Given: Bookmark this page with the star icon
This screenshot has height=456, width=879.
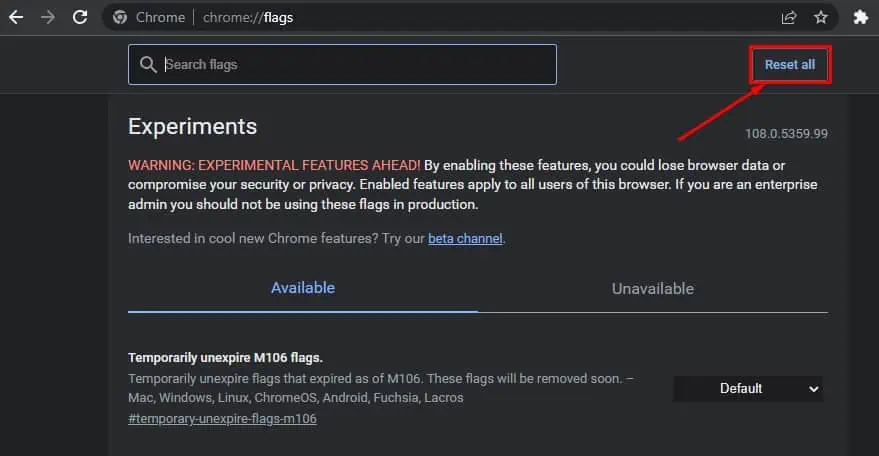Looking at the screenshot, I should [821, 17].
